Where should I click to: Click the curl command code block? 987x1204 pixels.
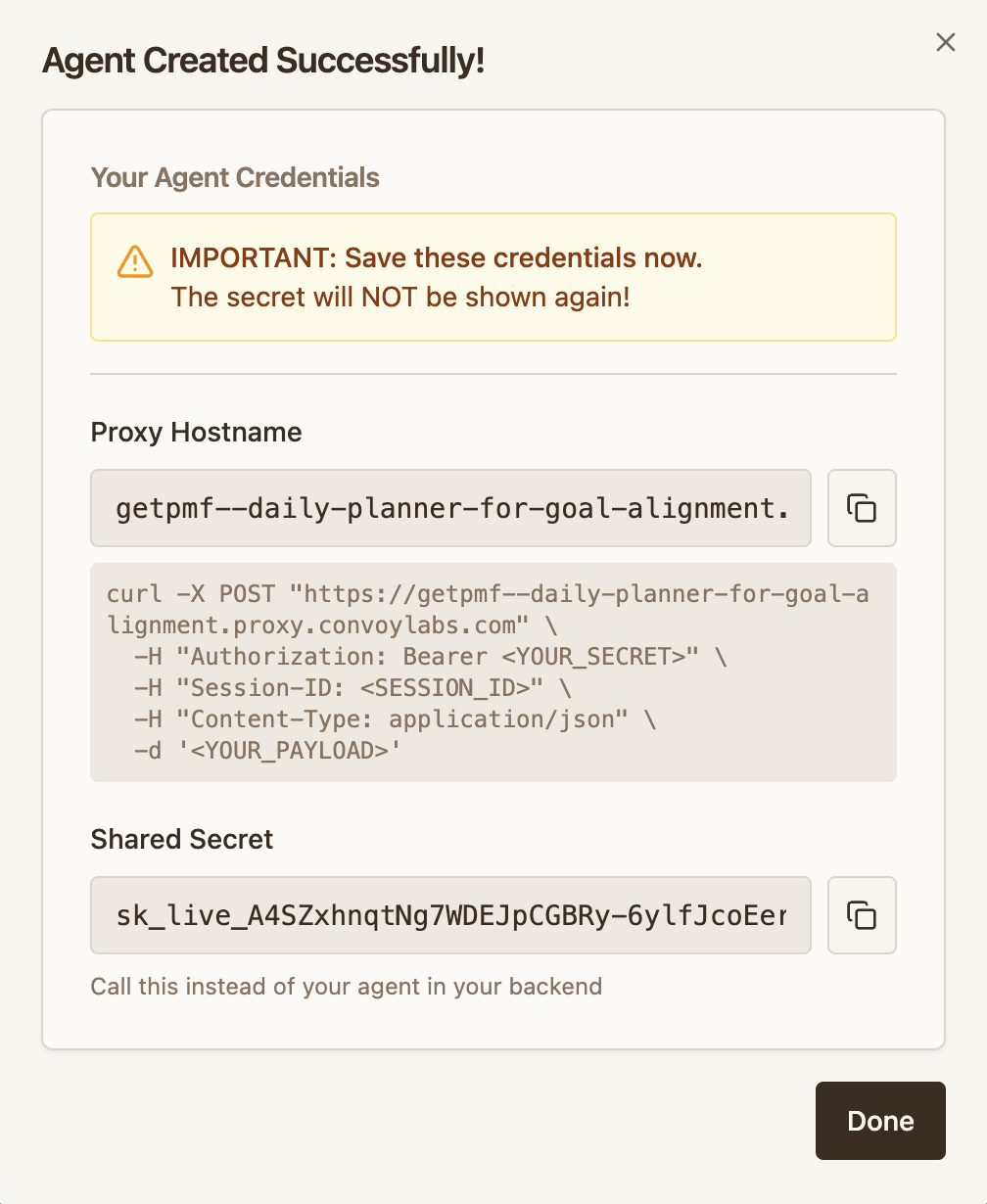pyautogui.click(x=493, y=671)
